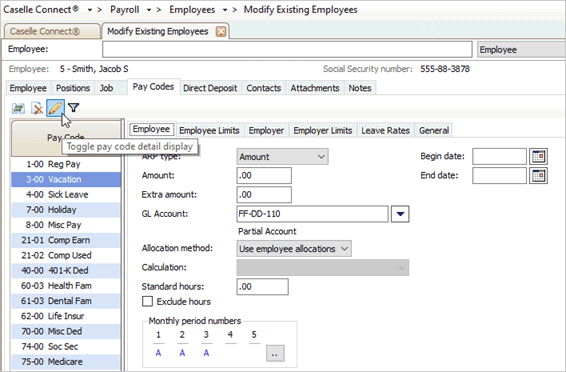Select pay code 62-00 Life Insur

coord(66,316)
